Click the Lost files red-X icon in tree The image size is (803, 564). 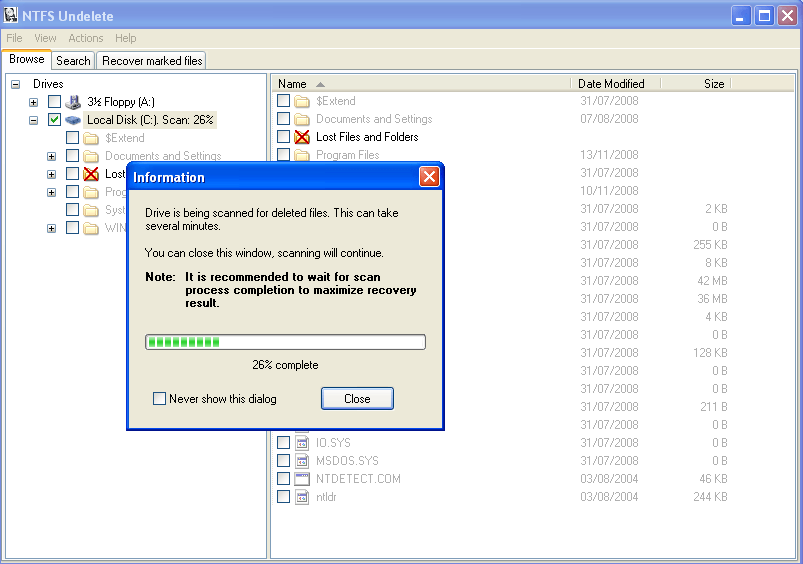coord(91,174)
